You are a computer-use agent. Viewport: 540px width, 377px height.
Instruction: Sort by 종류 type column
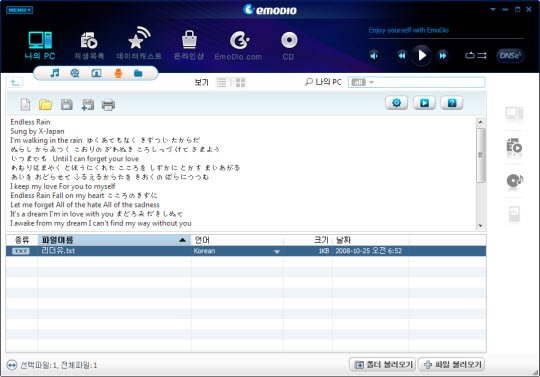click(x=22, y=240)
